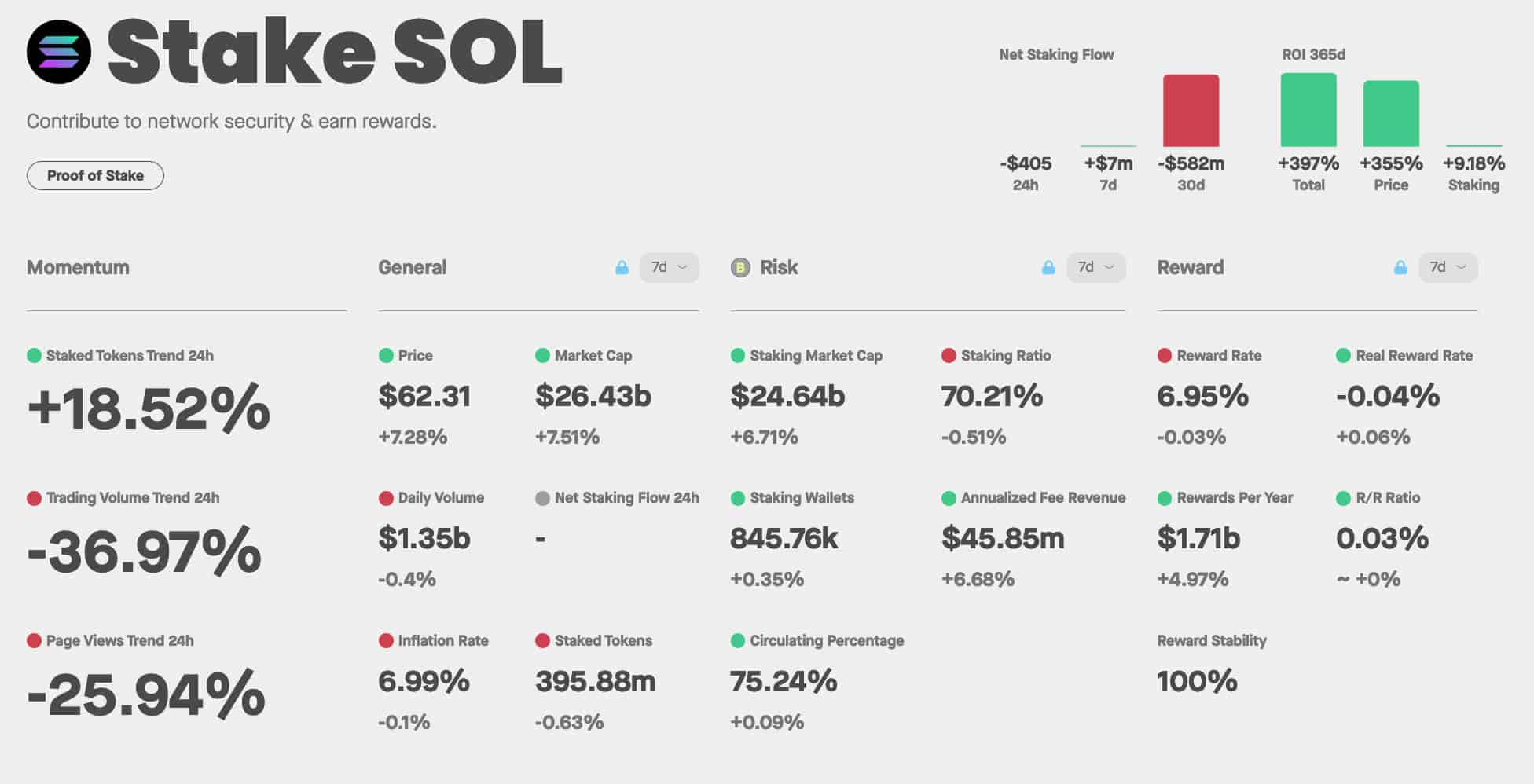Toggle the green dot beside Real Reward Rate
Screen dimensions: 1534x784
click(x=1341, y=355)
